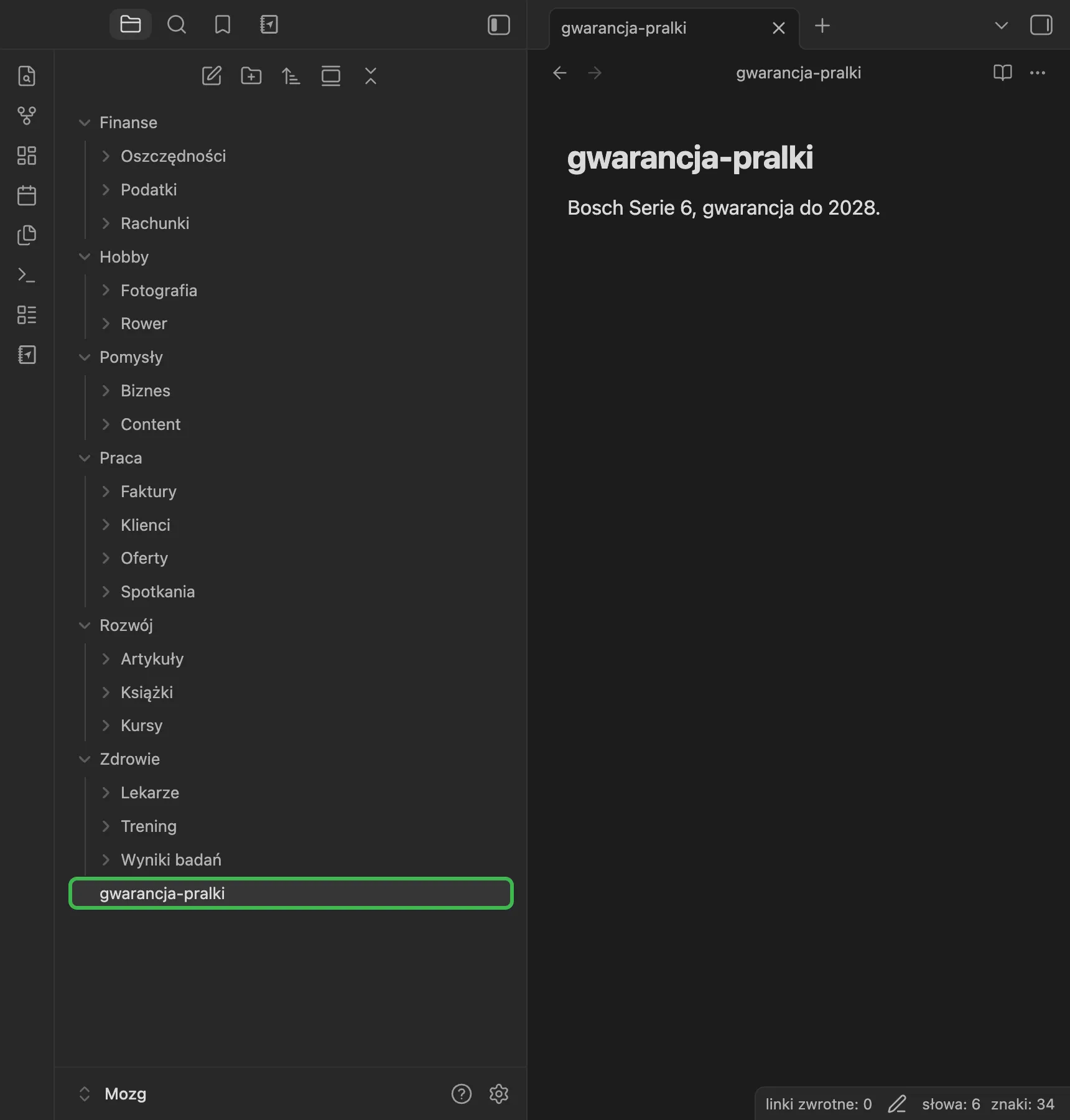Click the note title heading gwarancja-pralki
Image resolution: width=1070 pixels, height=1120 pixels.
tap(690, 158)
